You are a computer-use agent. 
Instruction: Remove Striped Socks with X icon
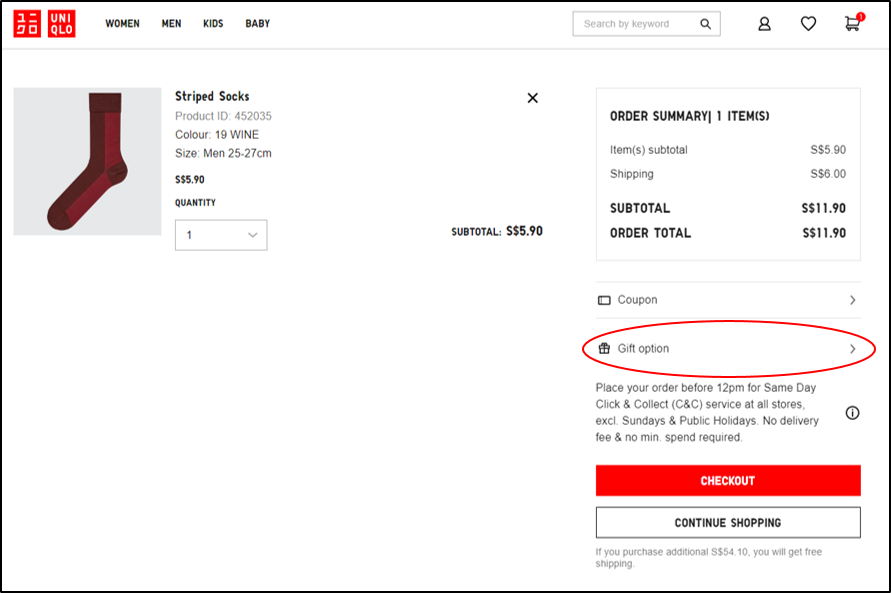532,98
